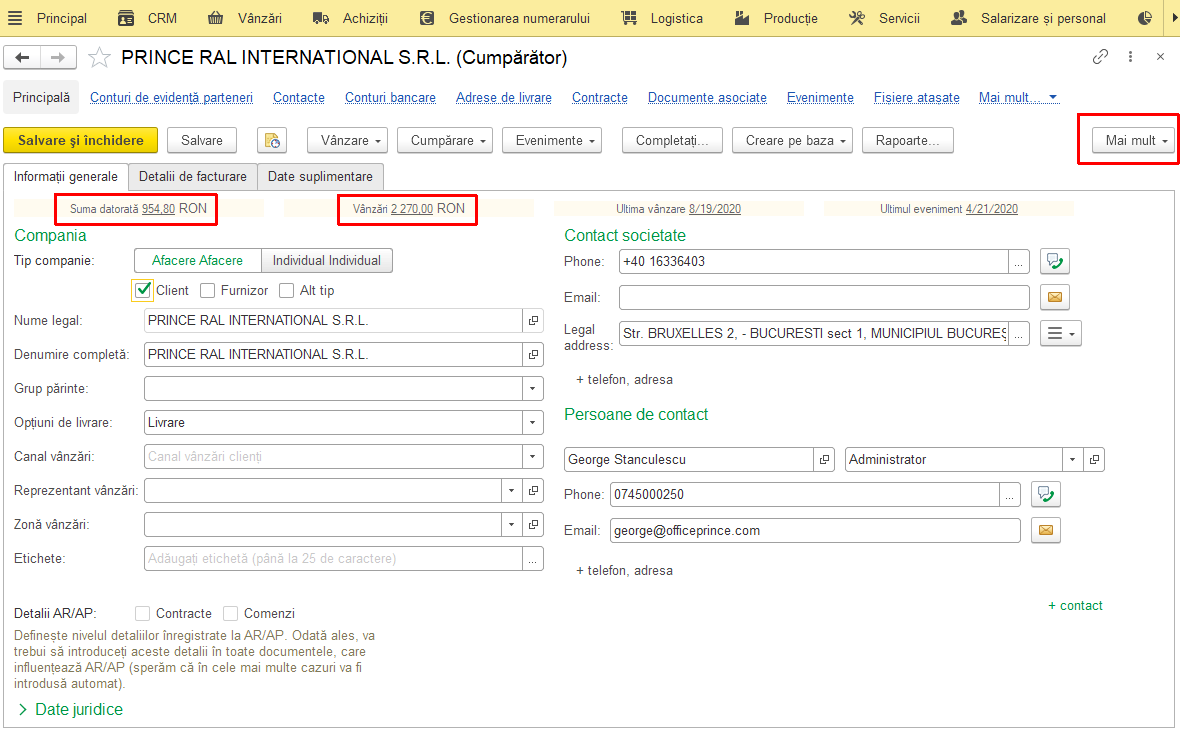Select Individual company type toggle
This screenshot has width=1180, height=730.
coord(327,260)
